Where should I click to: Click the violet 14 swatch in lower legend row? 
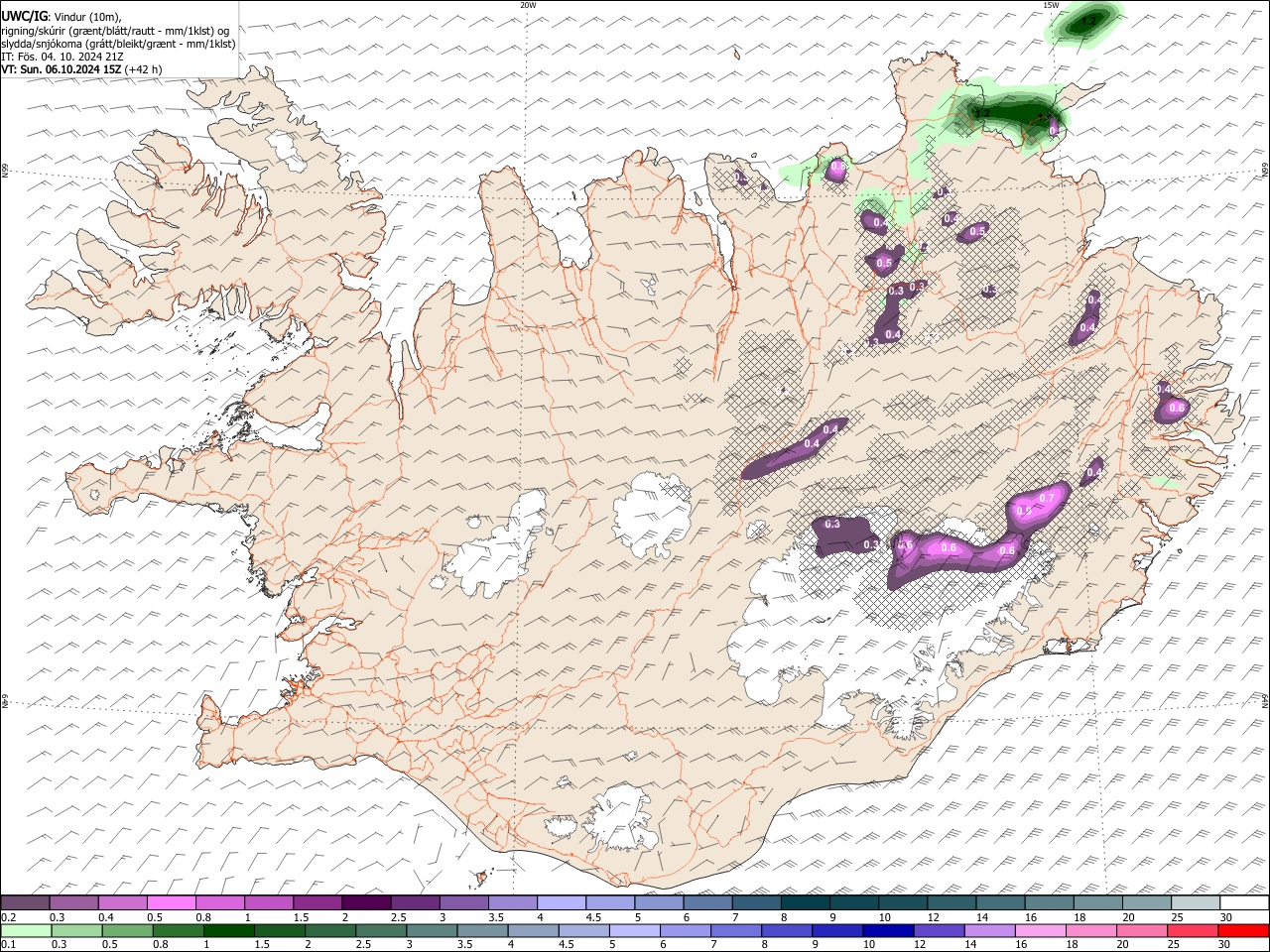tap(988, 931)
